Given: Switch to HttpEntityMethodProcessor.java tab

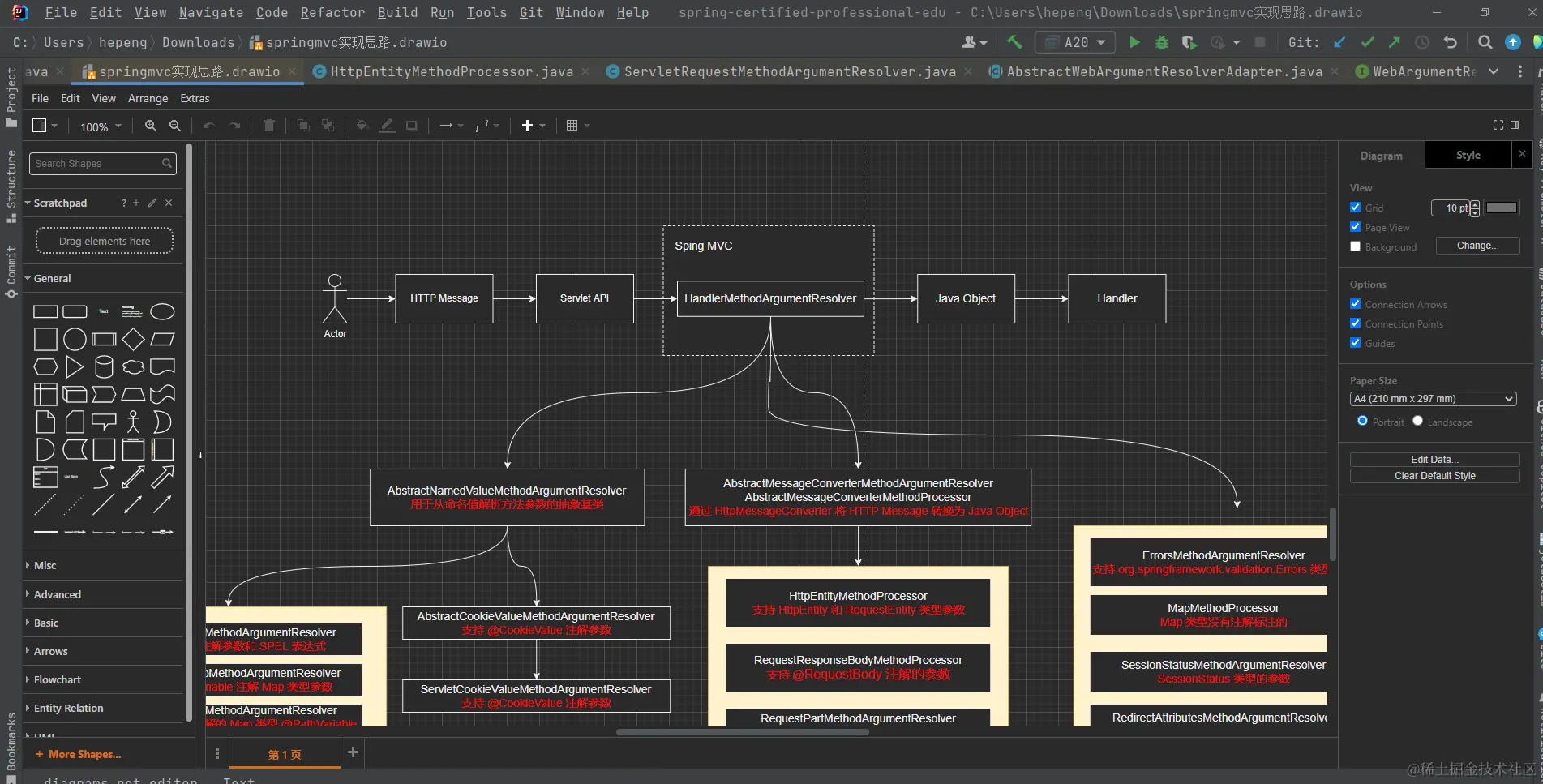Looking at the screenshot, I should click(452, 71).
